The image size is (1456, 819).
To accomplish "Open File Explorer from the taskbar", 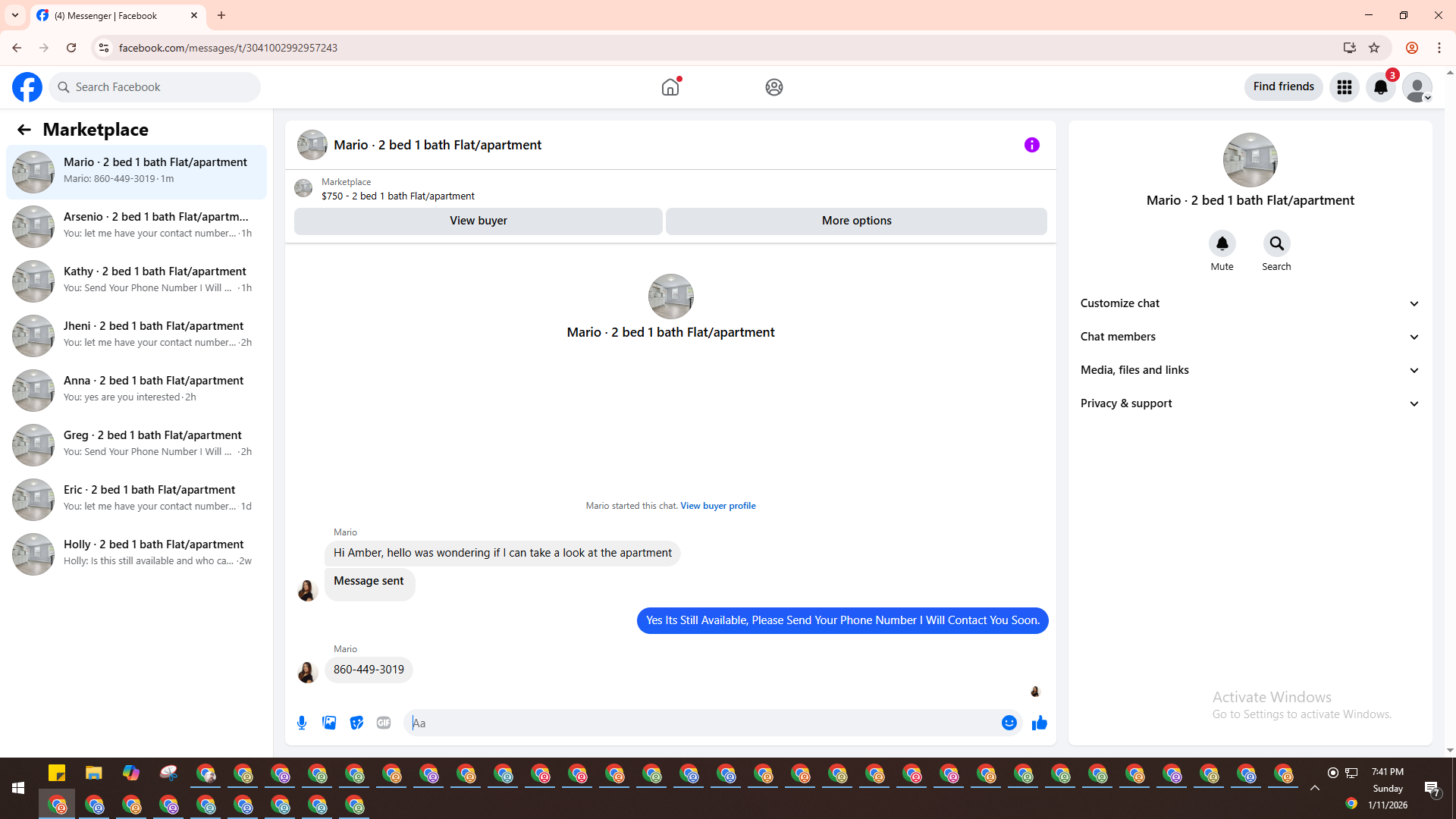I will click(94, 773).
